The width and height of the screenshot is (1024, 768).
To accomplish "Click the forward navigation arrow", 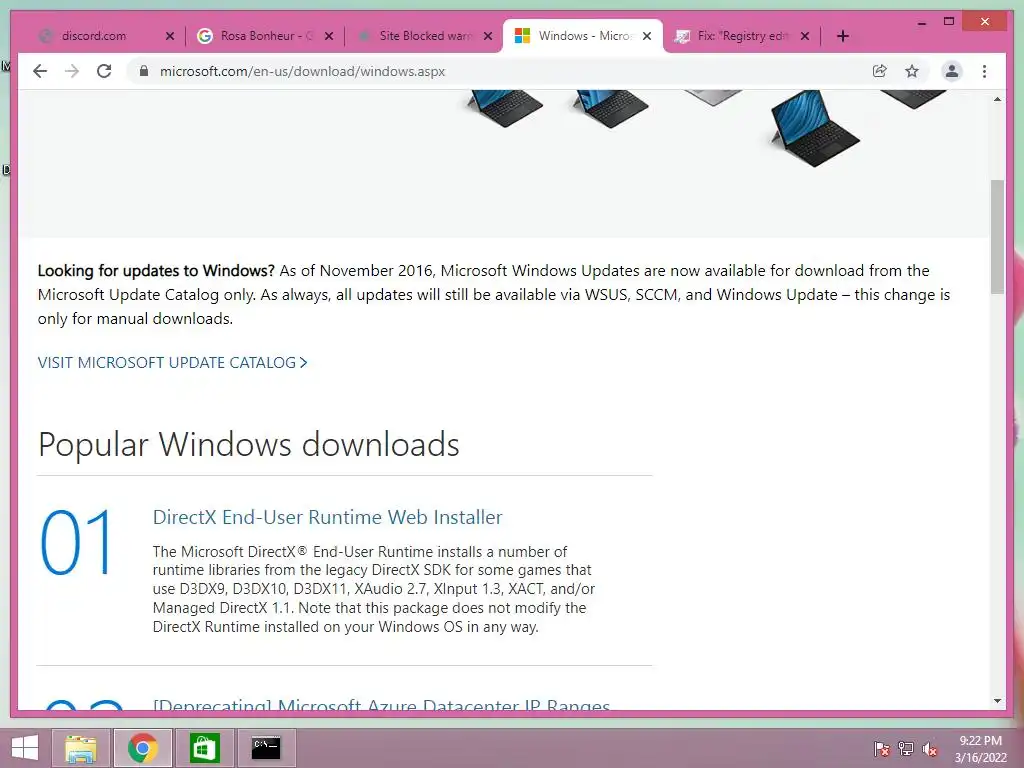I will click(x=72, y=71).
